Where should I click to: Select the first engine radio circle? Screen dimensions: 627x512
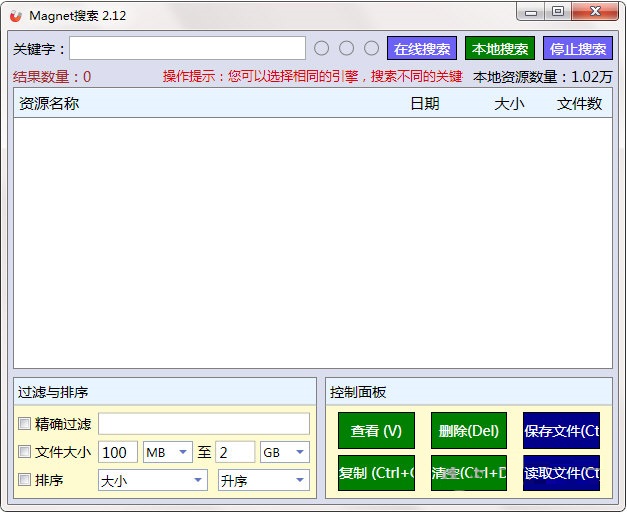point(321,48)
